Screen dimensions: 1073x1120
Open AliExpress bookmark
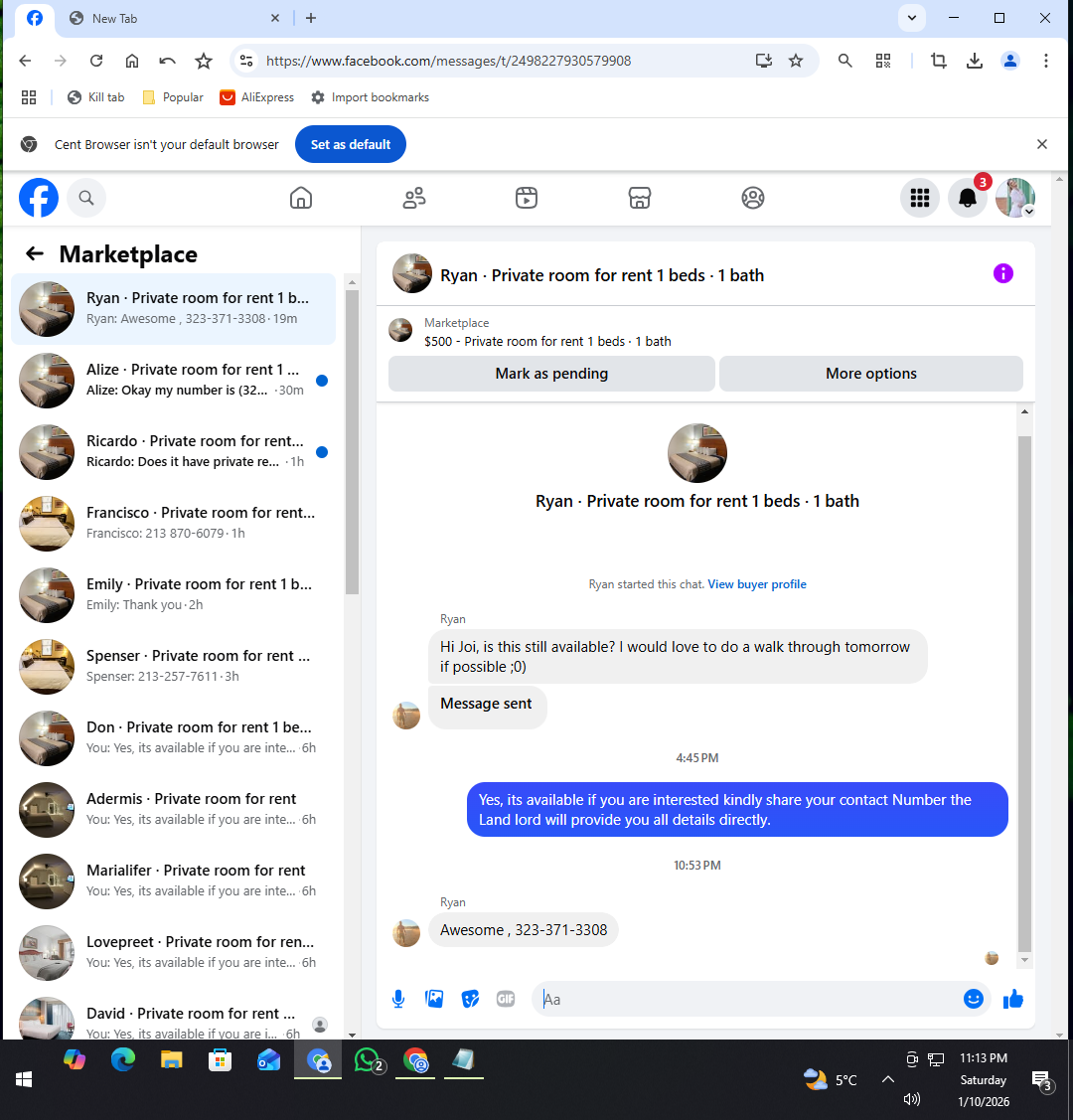(257, 97)
